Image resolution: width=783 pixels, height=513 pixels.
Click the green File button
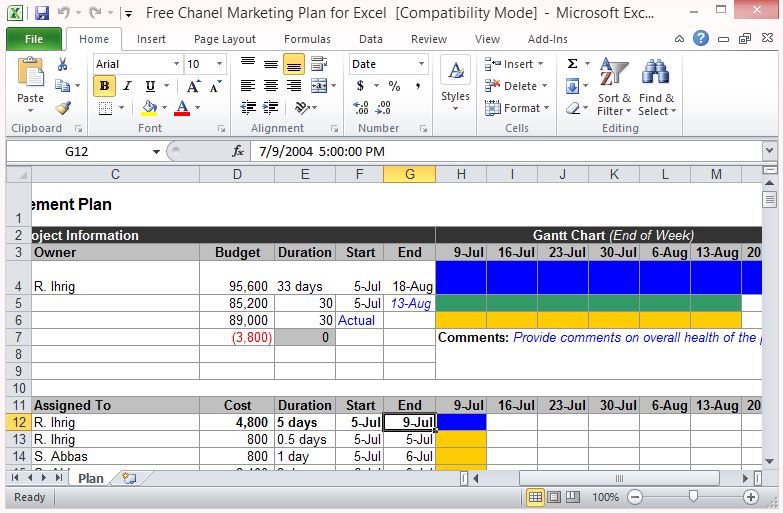33,39
